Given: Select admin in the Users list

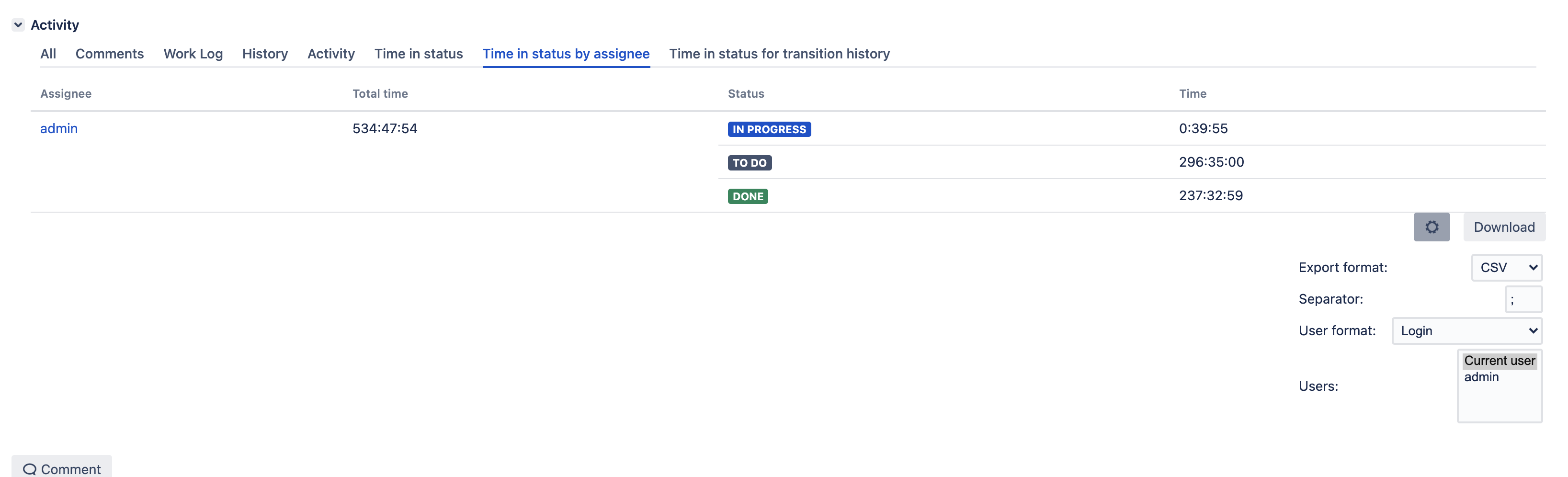Looking at the screenshot, I should (x=1482, y=377).
